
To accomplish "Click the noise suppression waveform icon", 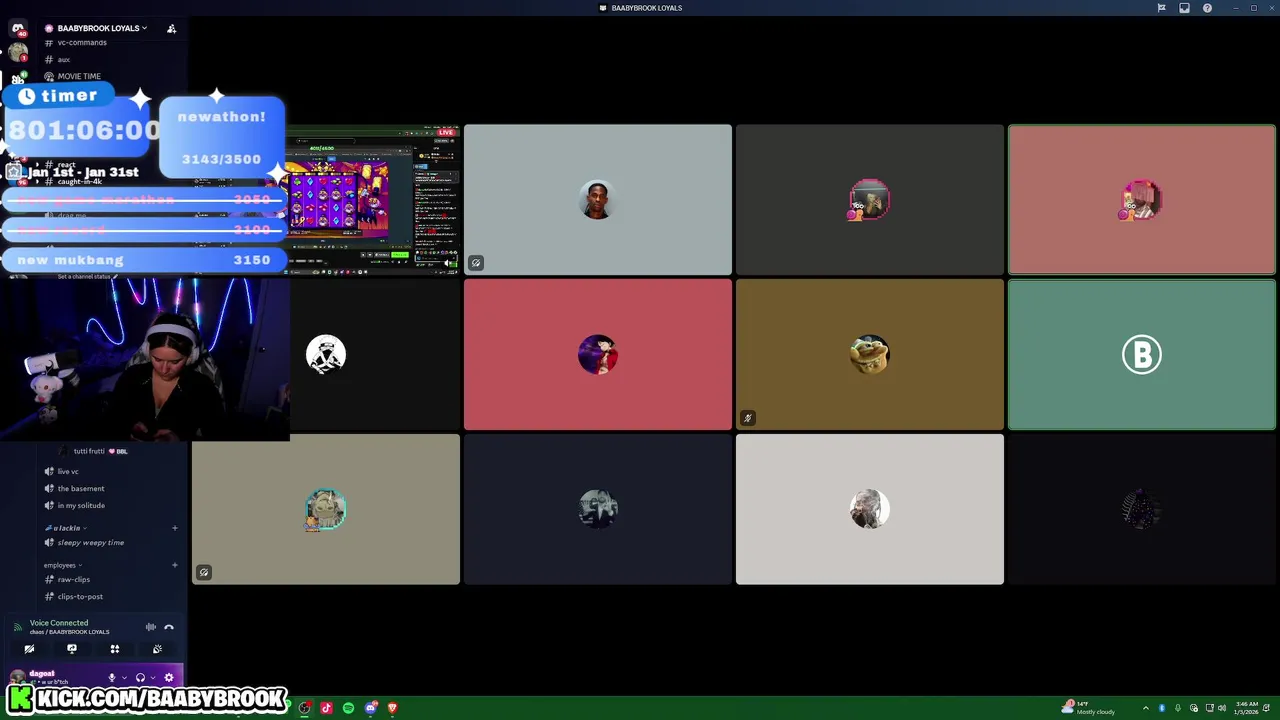I will (150, 627).
